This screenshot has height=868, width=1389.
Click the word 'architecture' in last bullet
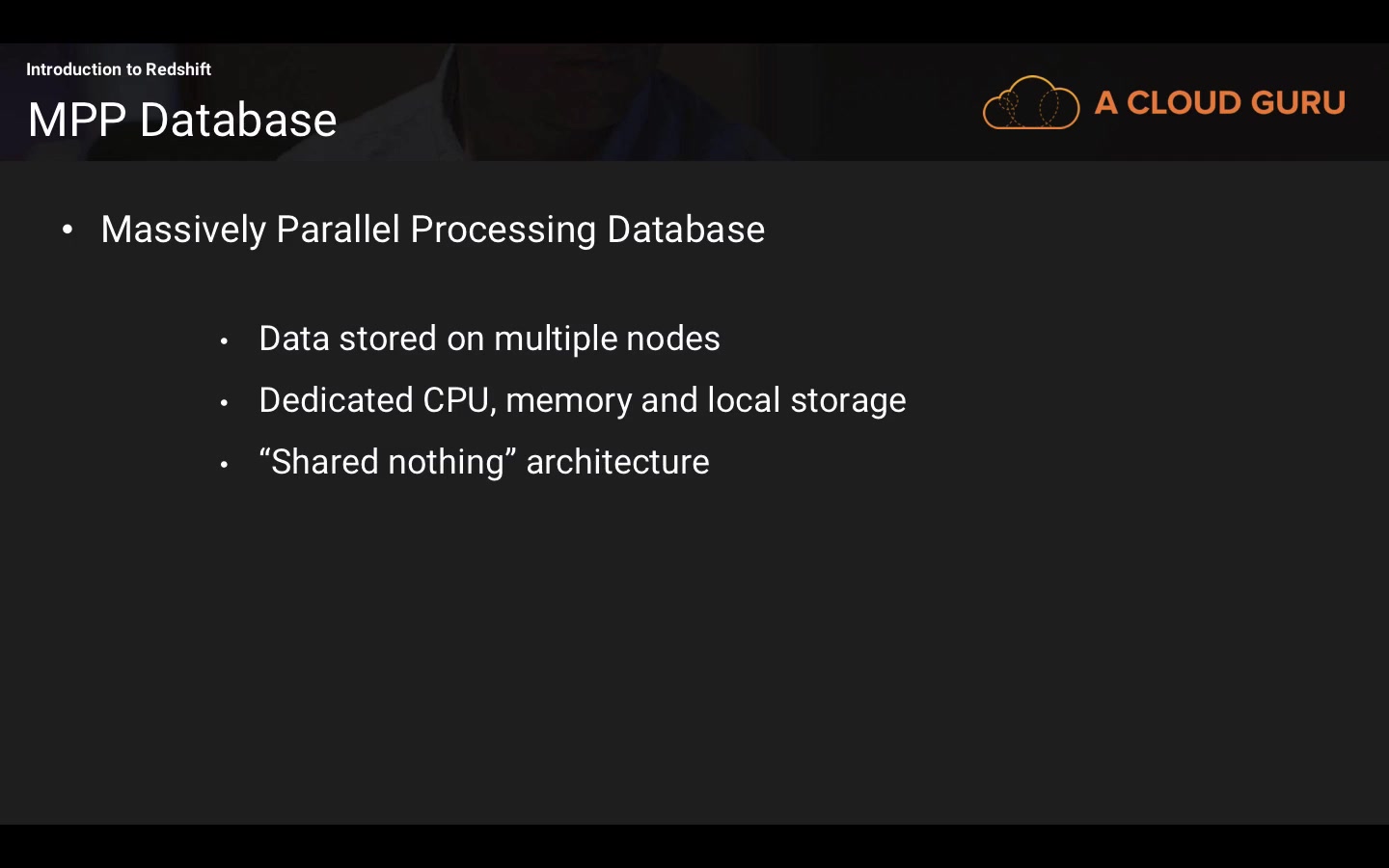[x=617, y=462]
